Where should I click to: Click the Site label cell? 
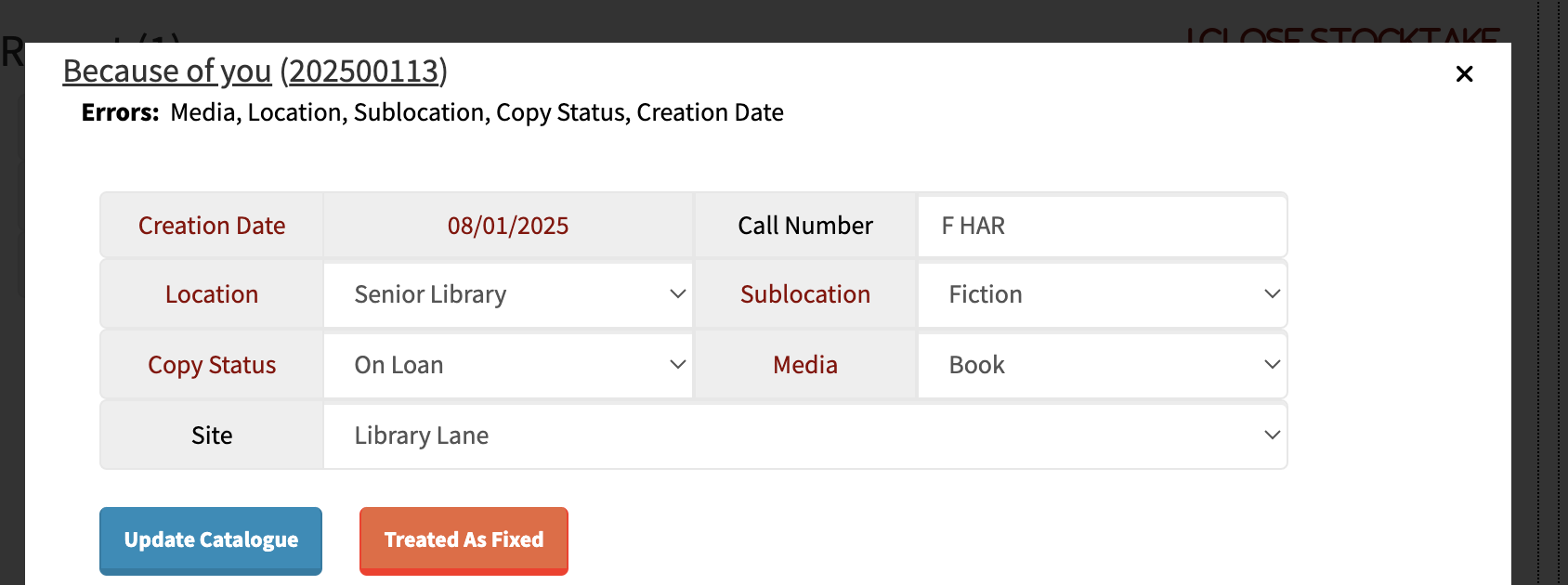click(x=212, y=435)
